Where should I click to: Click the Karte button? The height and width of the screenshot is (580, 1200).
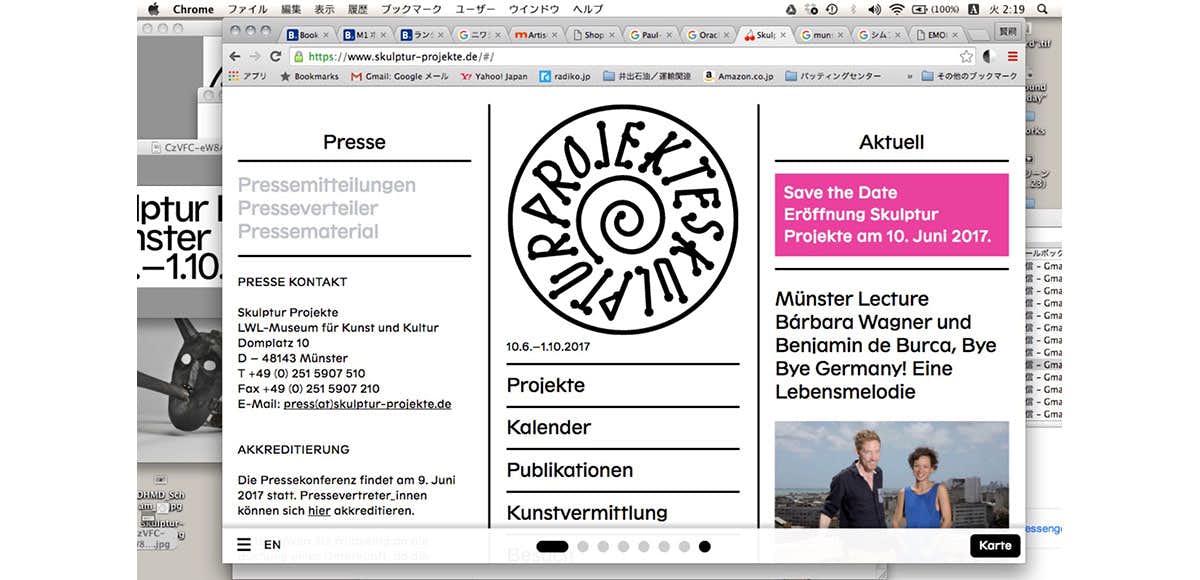[x=995, y=545]
